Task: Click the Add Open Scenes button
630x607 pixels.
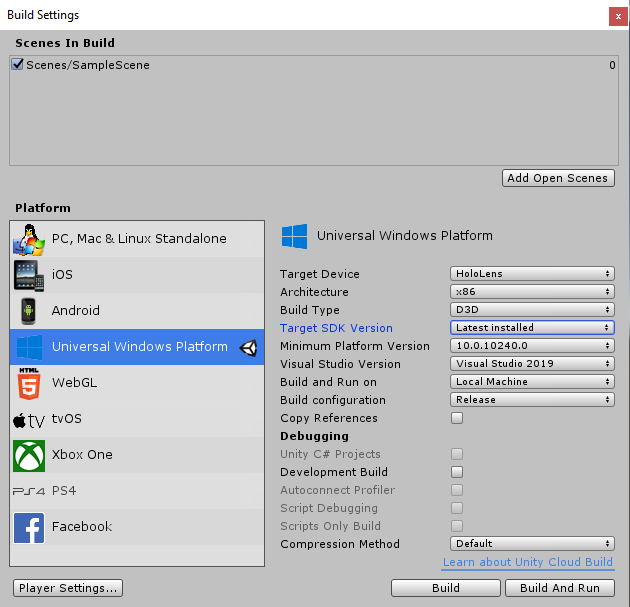Action: coord(558,178)
